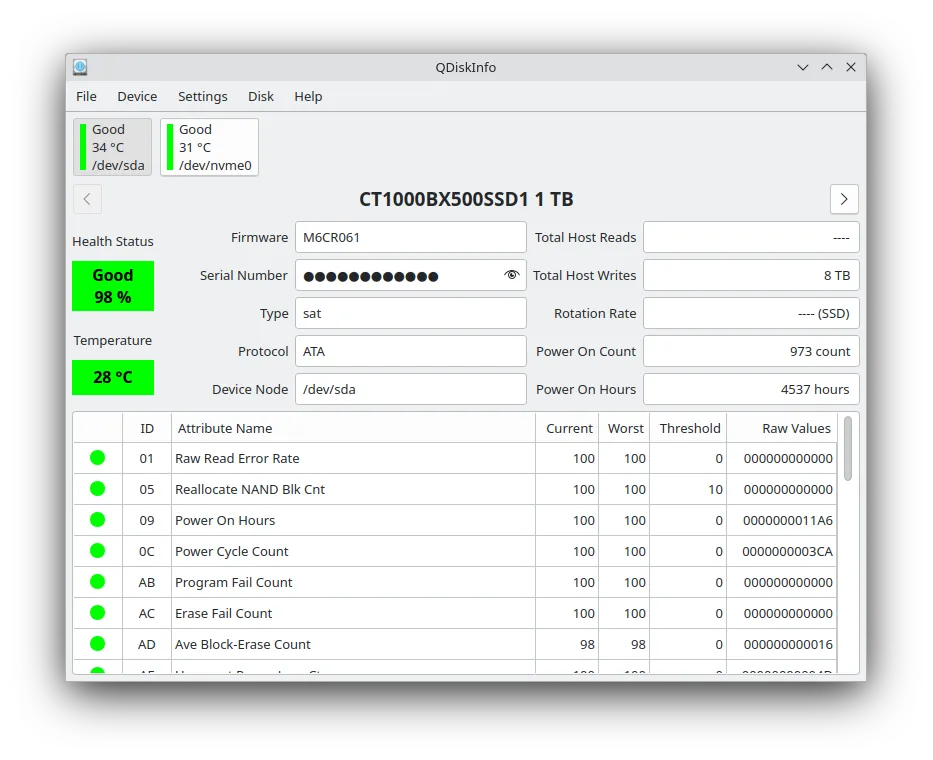This screenshot has height=760, width=933.
Task: Click inside the Firmware field showing M6CR061
Action: (410, 237)
